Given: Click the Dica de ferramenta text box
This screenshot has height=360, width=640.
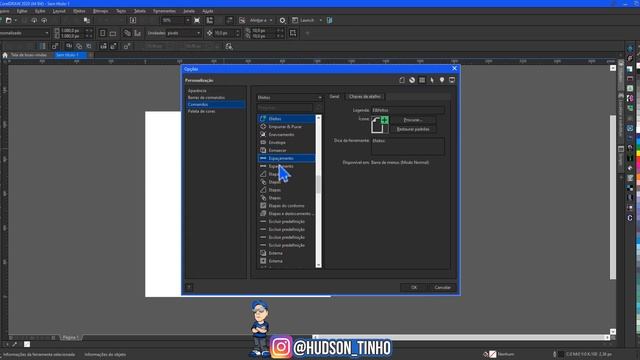Looking at the screenshot, I should click(x=408, y=147).
